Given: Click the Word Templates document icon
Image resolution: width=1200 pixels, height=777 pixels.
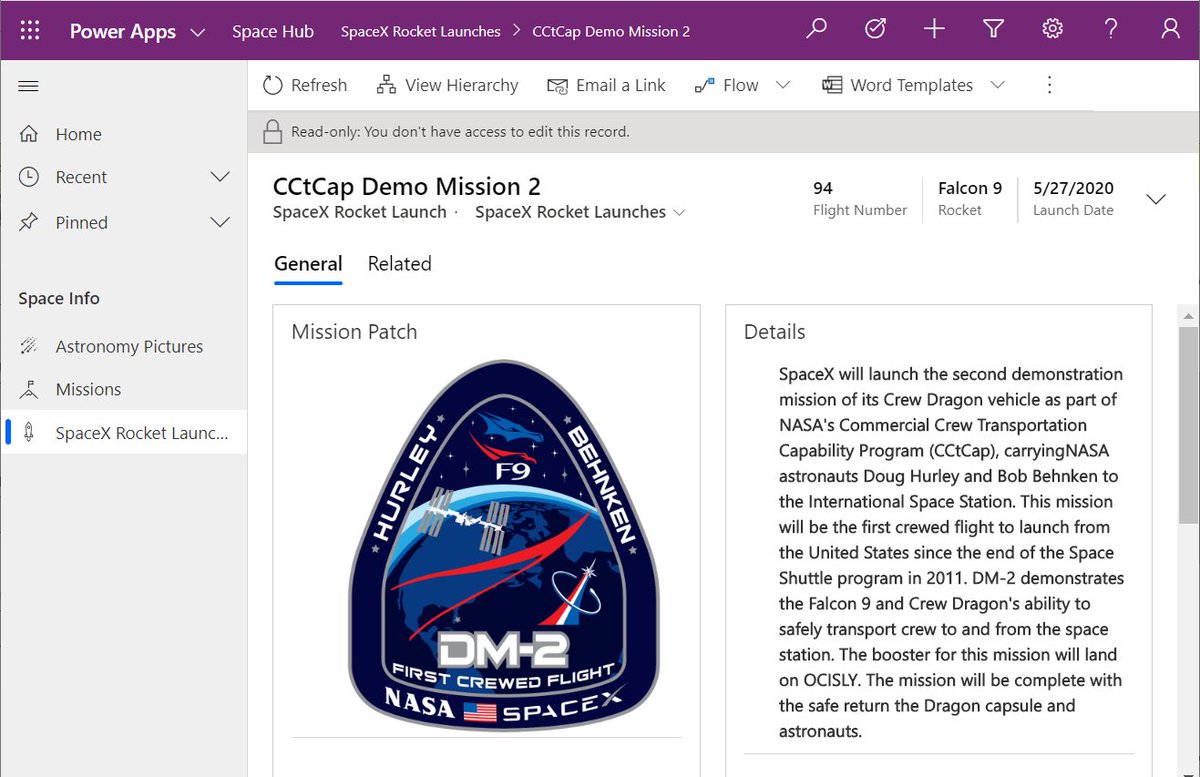Looking at the screenshot, I should pyautogui.click(x=832, y=85).
